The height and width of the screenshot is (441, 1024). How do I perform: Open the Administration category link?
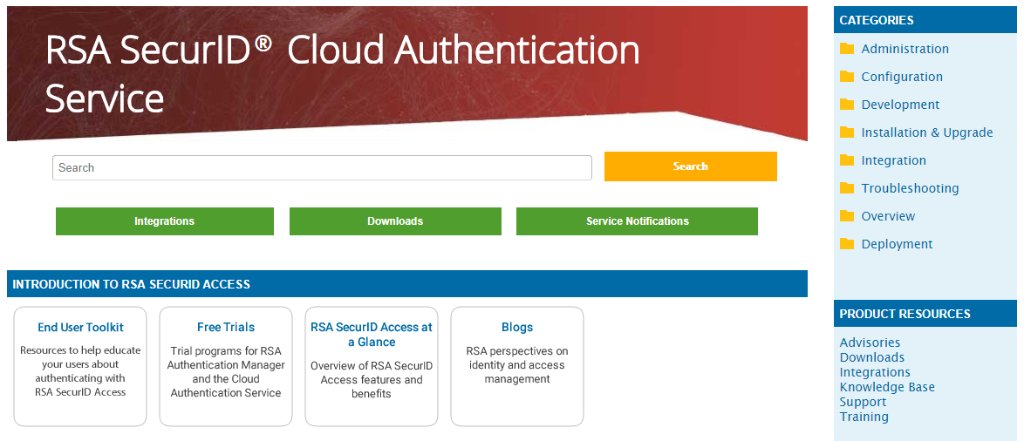coord(904,49)
